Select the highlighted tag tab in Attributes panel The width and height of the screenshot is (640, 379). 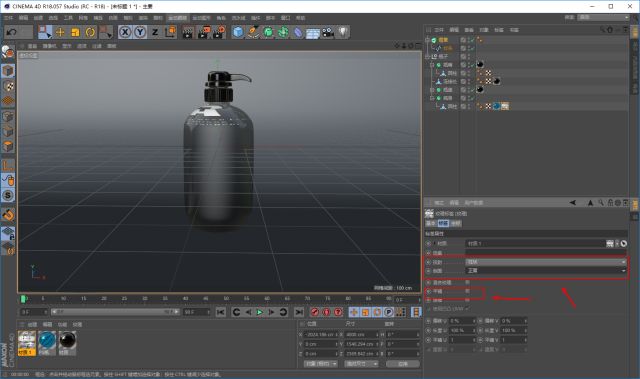click(x=443, y=223)
